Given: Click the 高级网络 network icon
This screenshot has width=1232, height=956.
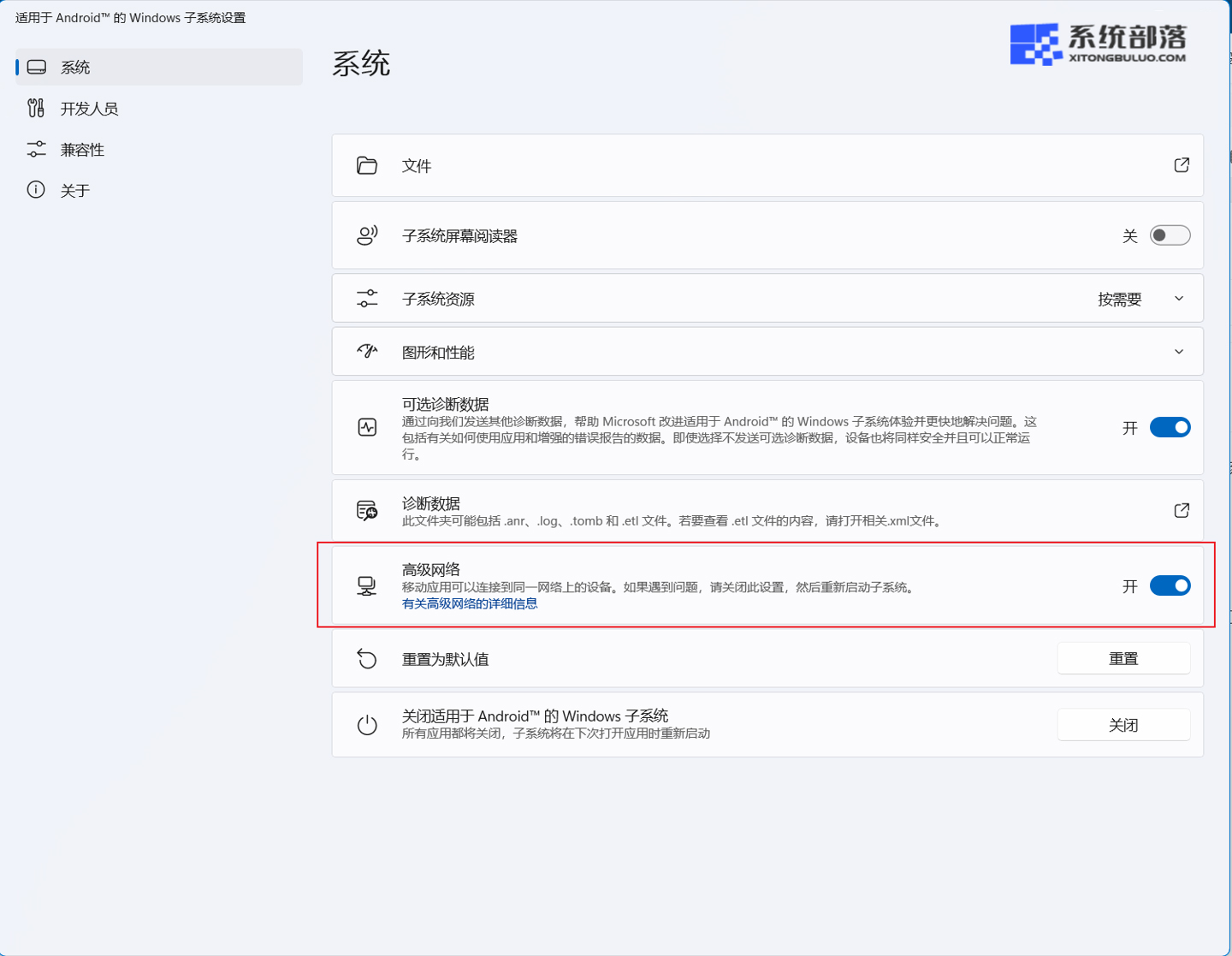Looking at the screenshot, I should coord(367,586).
